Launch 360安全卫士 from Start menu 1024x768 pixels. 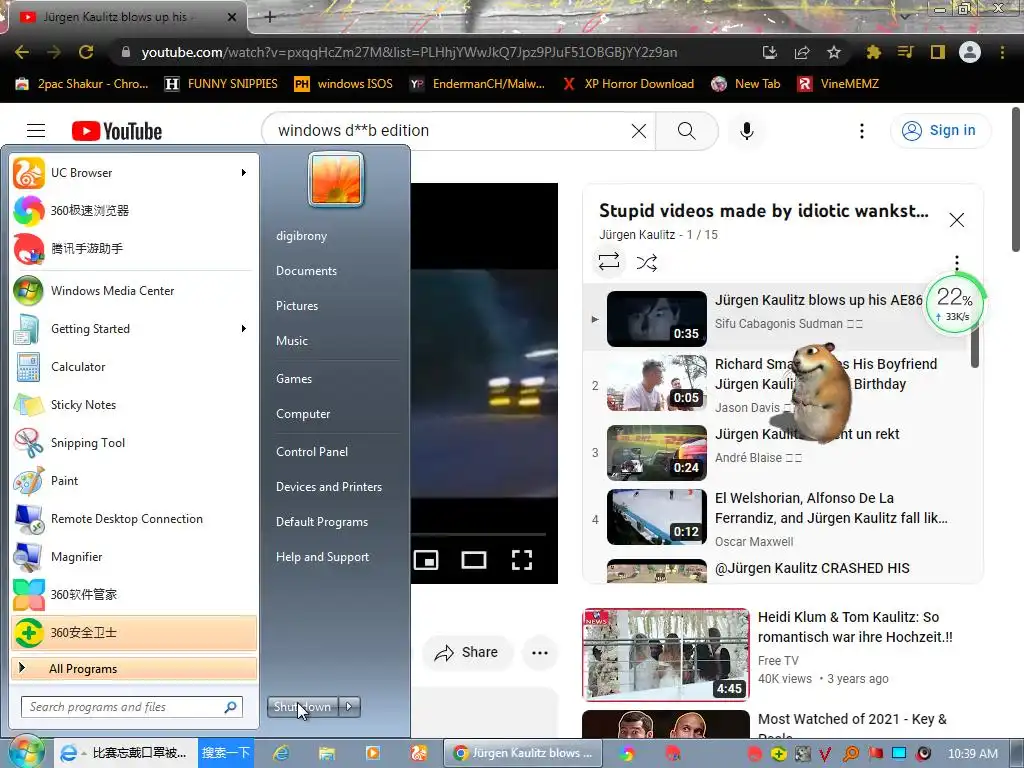coord(134,633)
